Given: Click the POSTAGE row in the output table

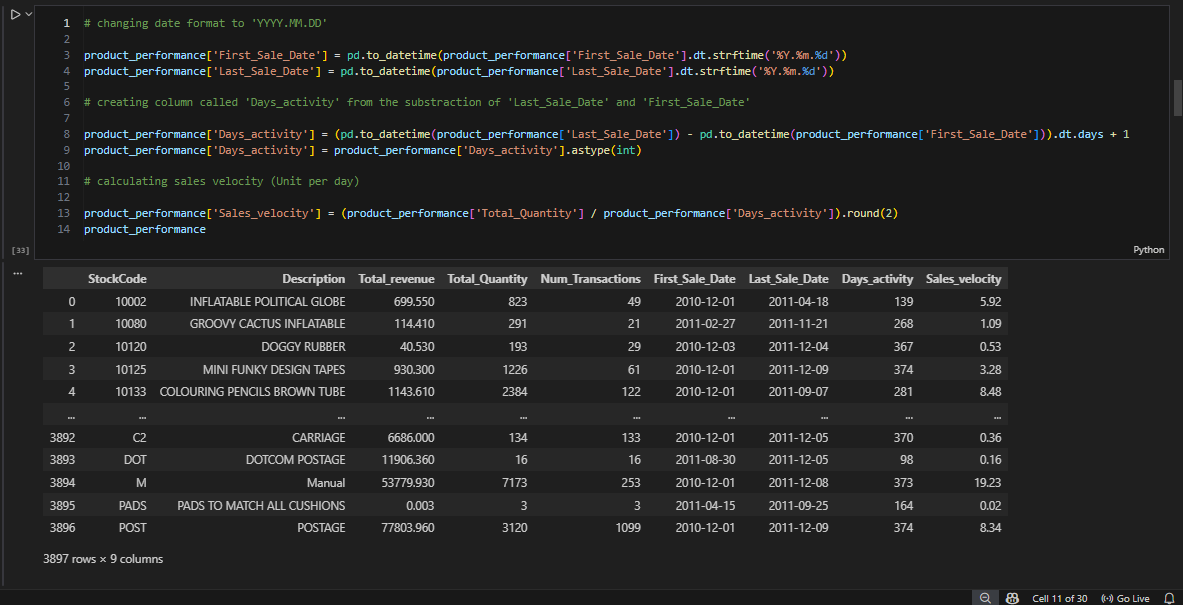Looking at the screenshot, I should coord(320,527).
